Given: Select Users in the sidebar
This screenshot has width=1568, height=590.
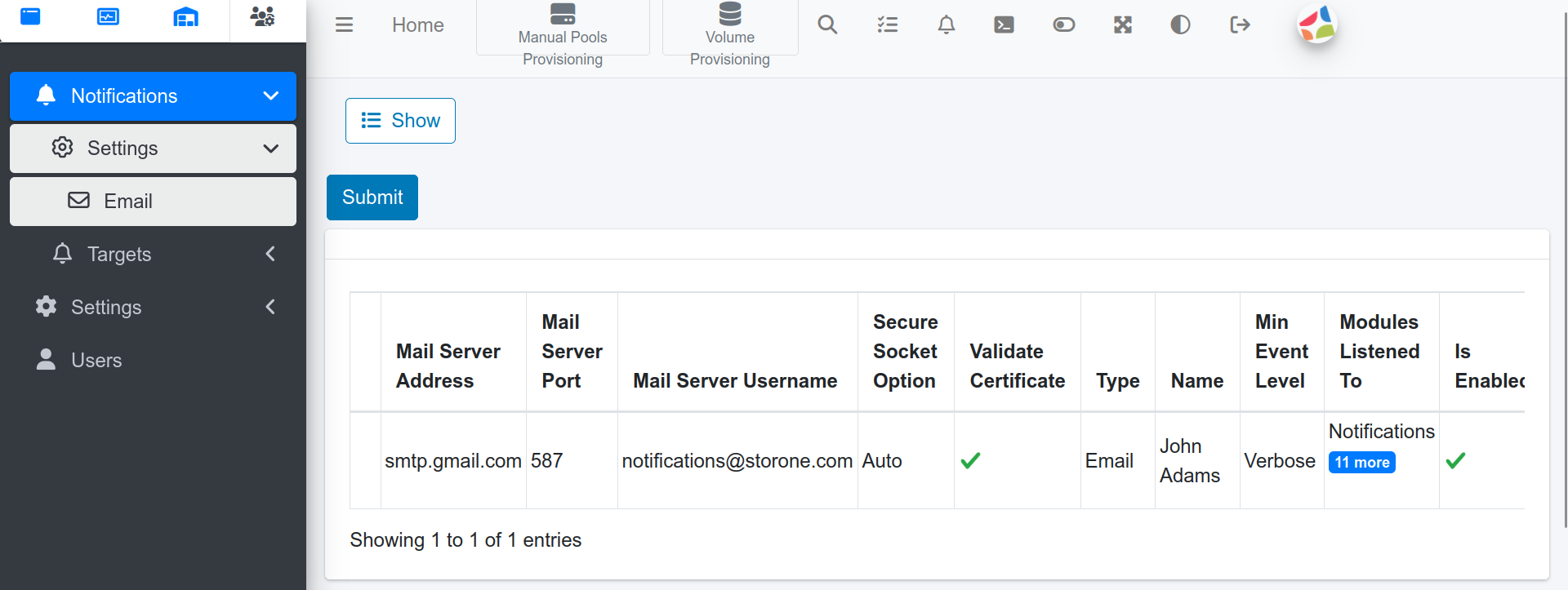Looking at the screenshot, I should point(96,361).
